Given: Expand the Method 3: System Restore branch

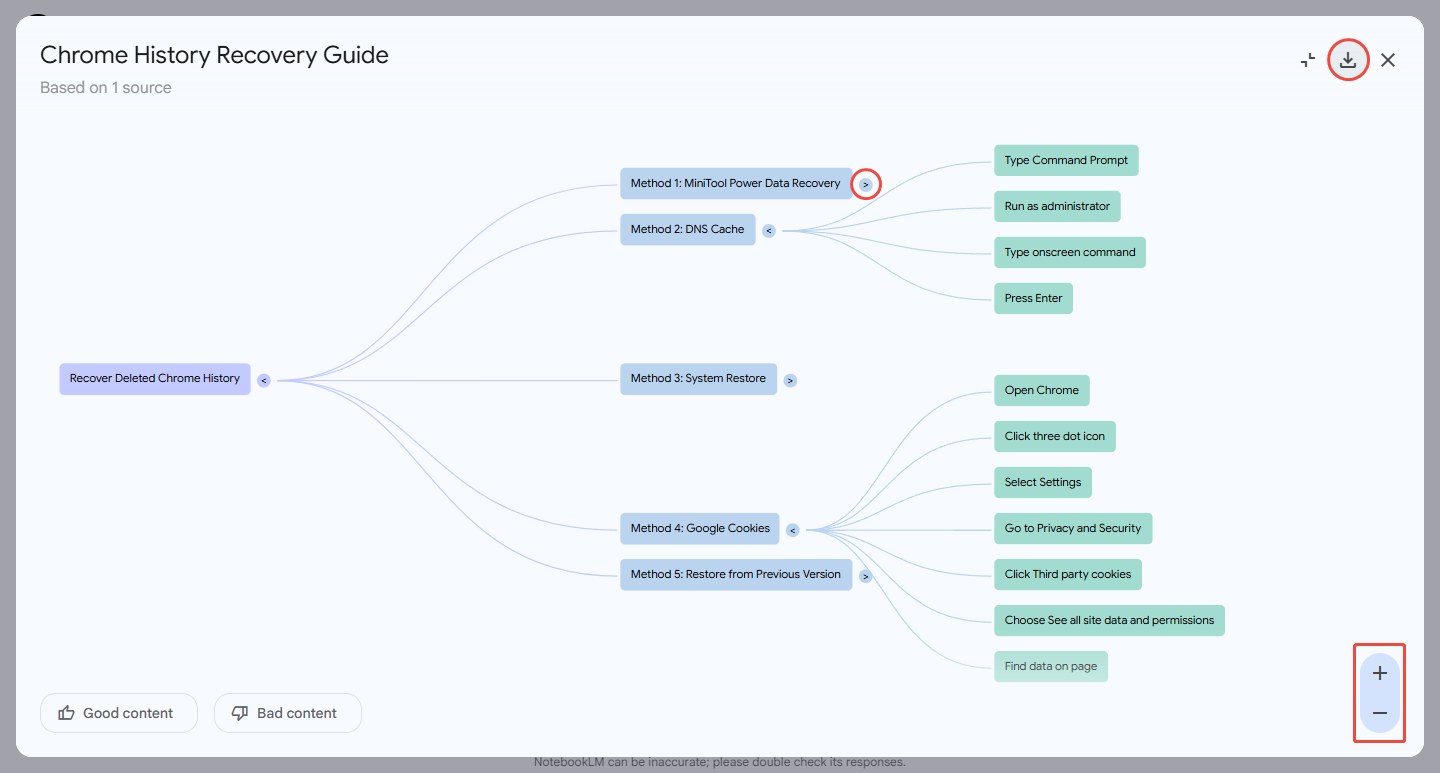Looking at the screenshot, I should tap(790, 380).
